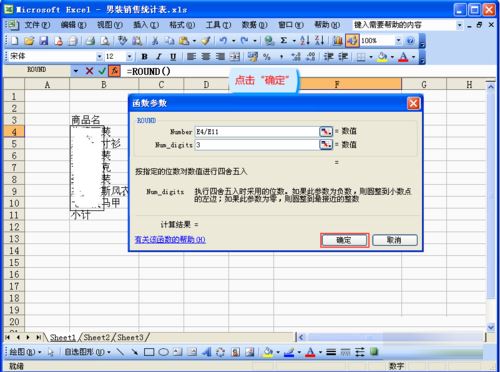Click the Save disk icon
The height and width of the screenshot is (372, 500).
[x=44, y=41]
